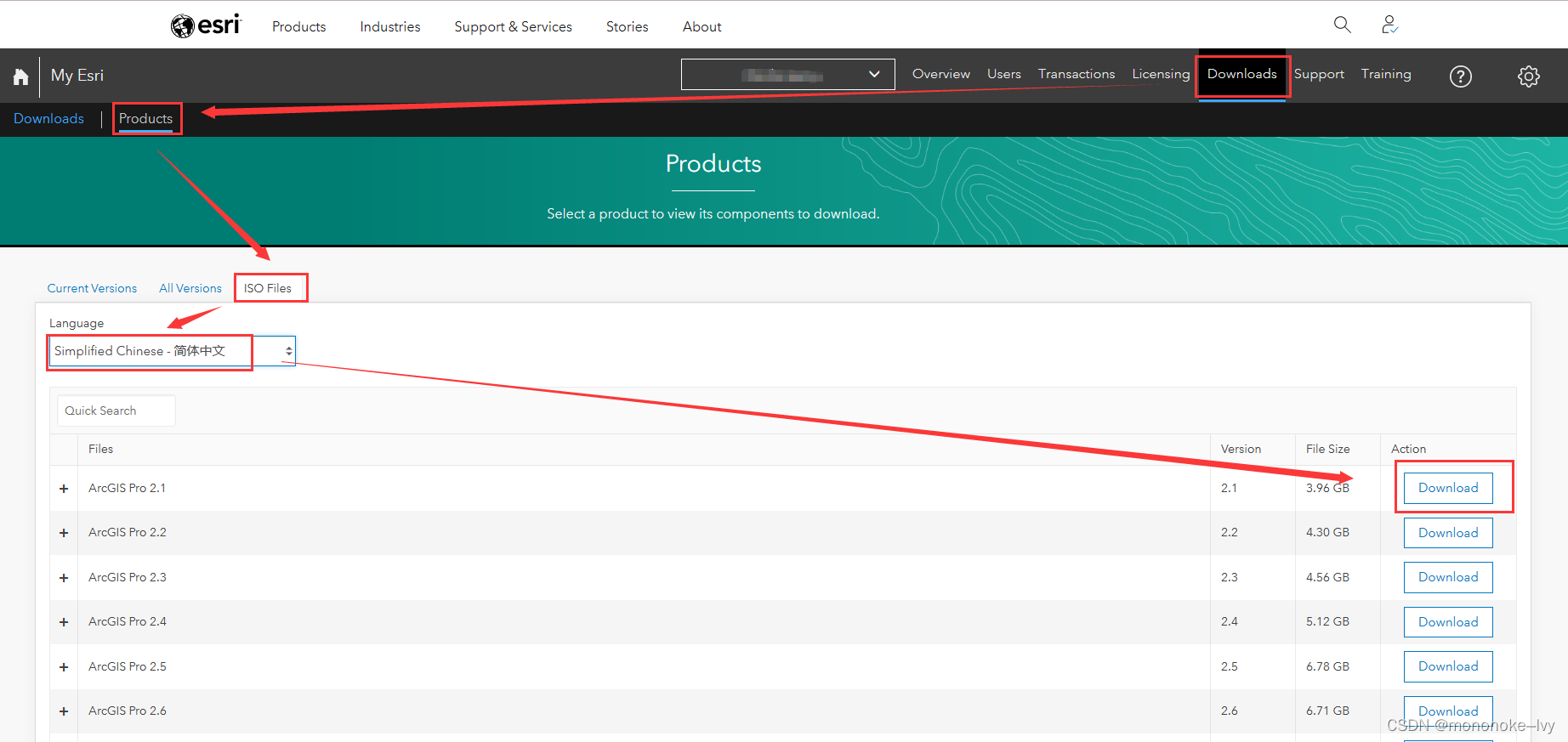
Task: Download ArcGIS Pro 2.2 ISO
Action: 1448,533
